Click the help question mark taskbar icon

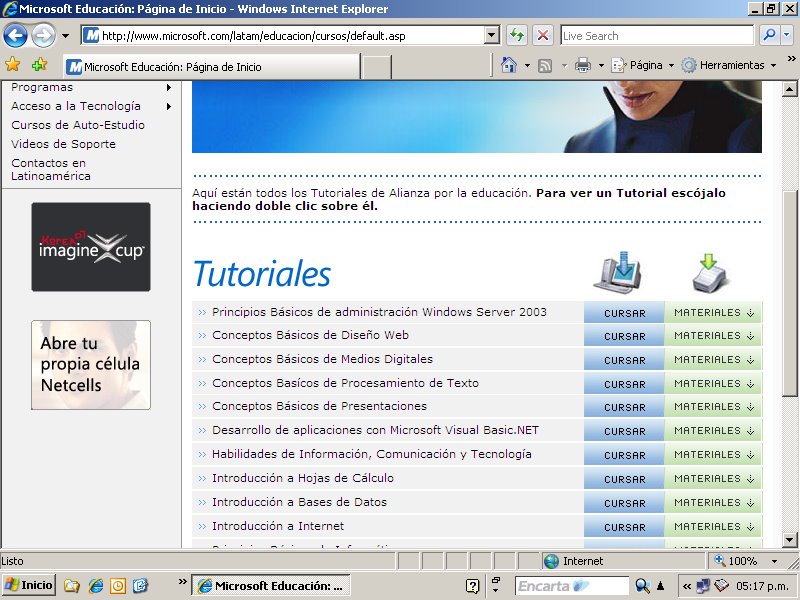[x=472, y=586]
